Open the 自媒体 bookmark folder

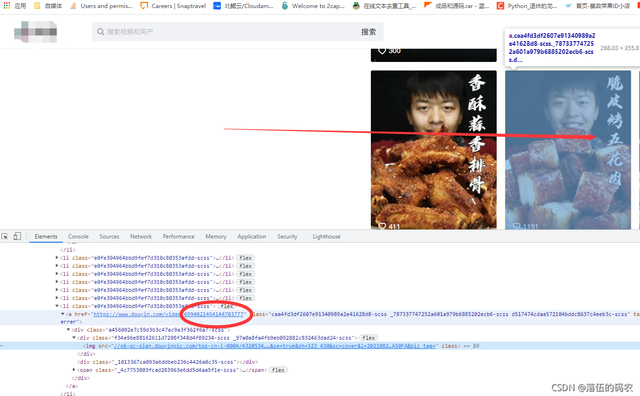point(48,6)
